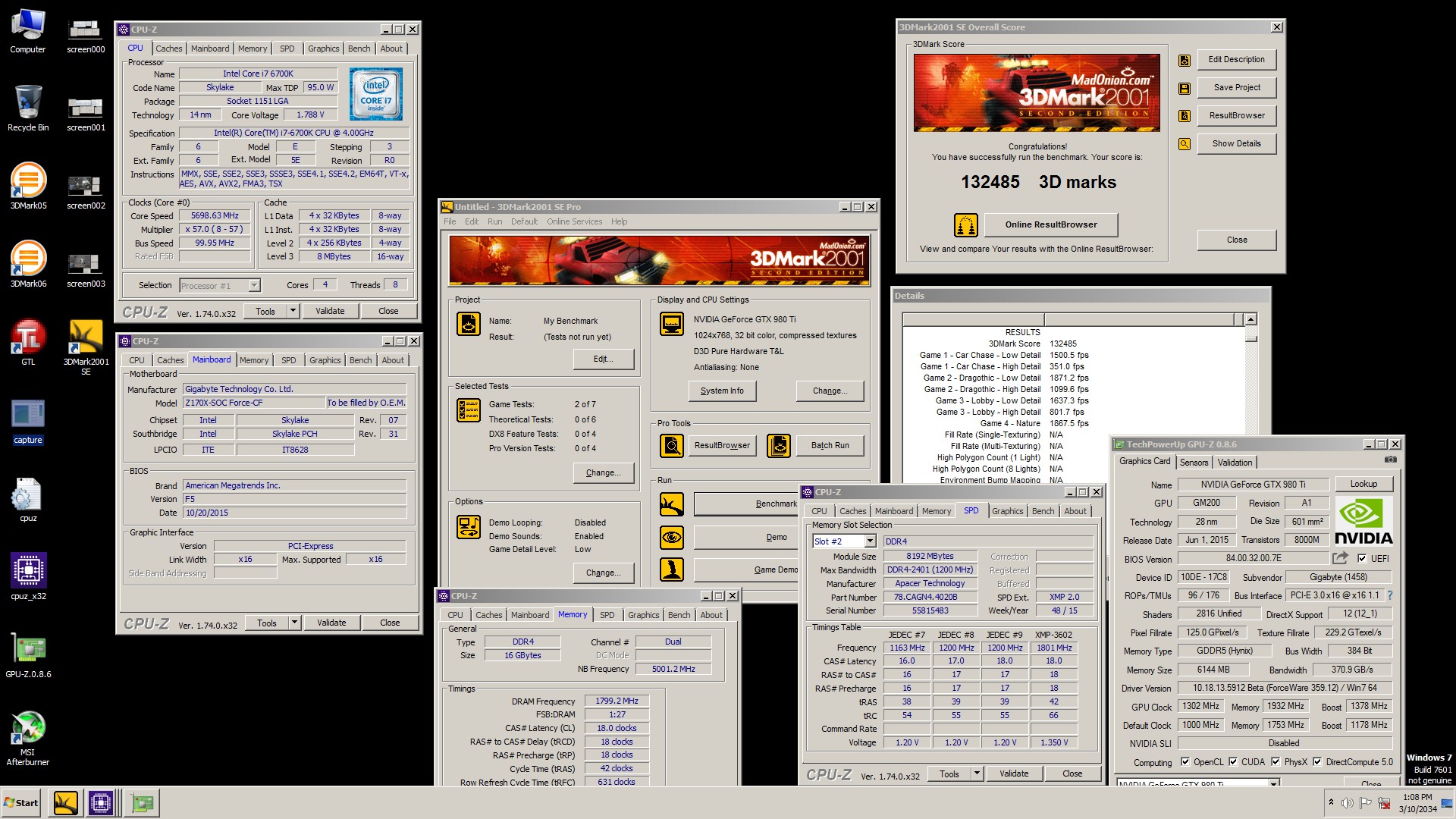Select the cpuz_x32 desktop icon
1456x819 pixels.
pos(28,577)
